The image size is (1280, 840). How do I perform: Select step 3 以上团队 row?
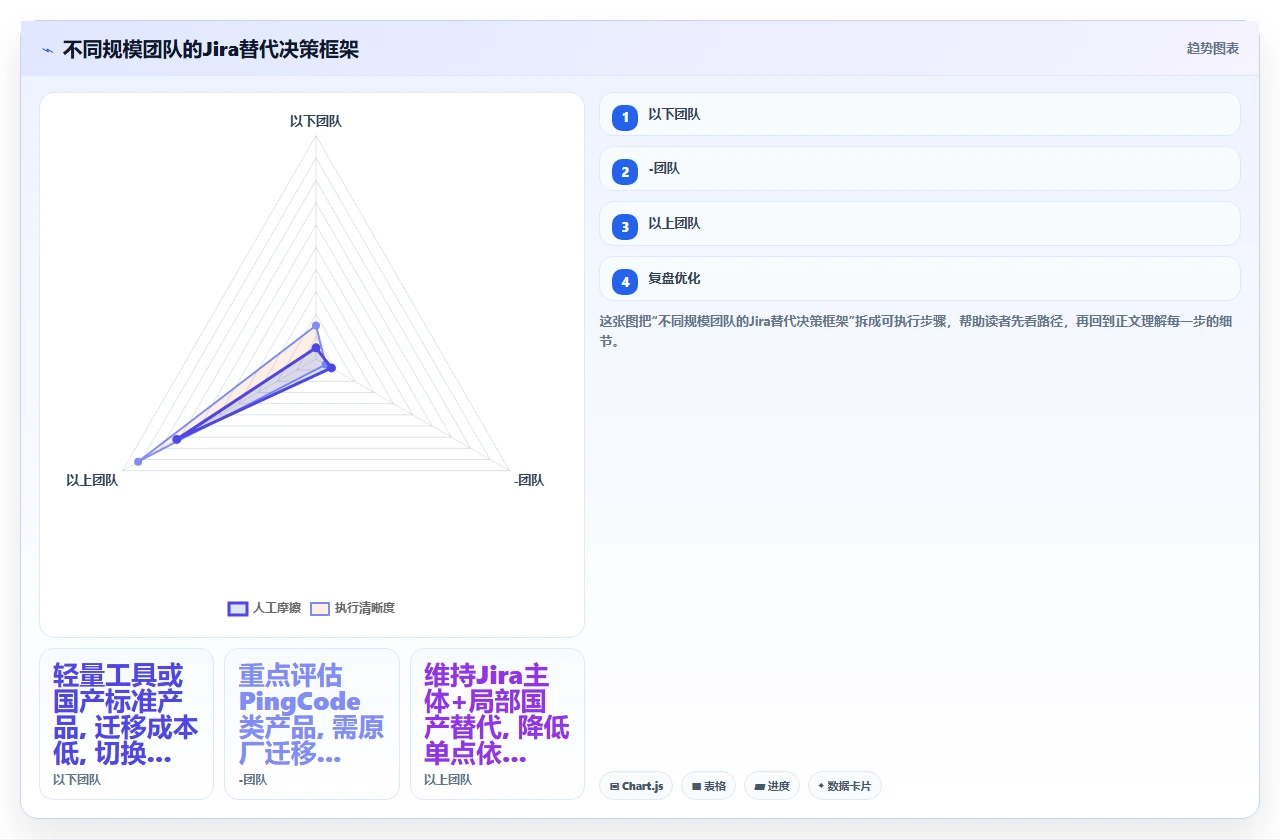[x=919, y=224]
